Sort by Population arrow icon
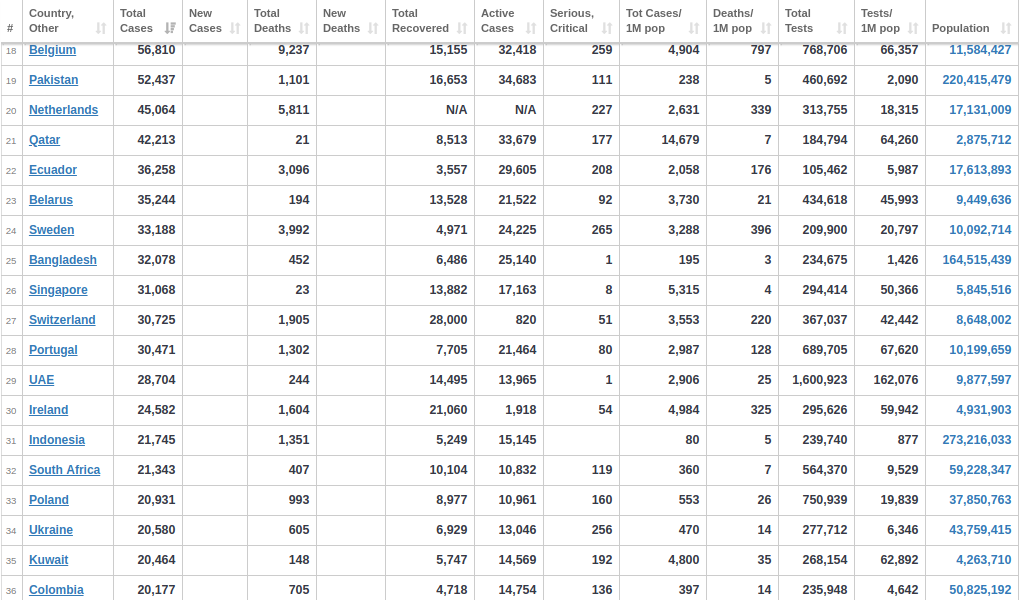Viewport: 1019px width, 600px height. 1006,28
